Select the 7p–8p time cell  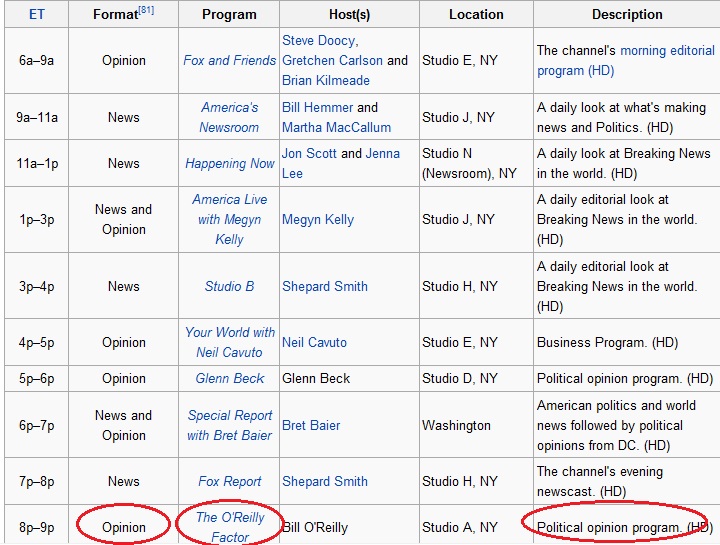coord(36,481)
